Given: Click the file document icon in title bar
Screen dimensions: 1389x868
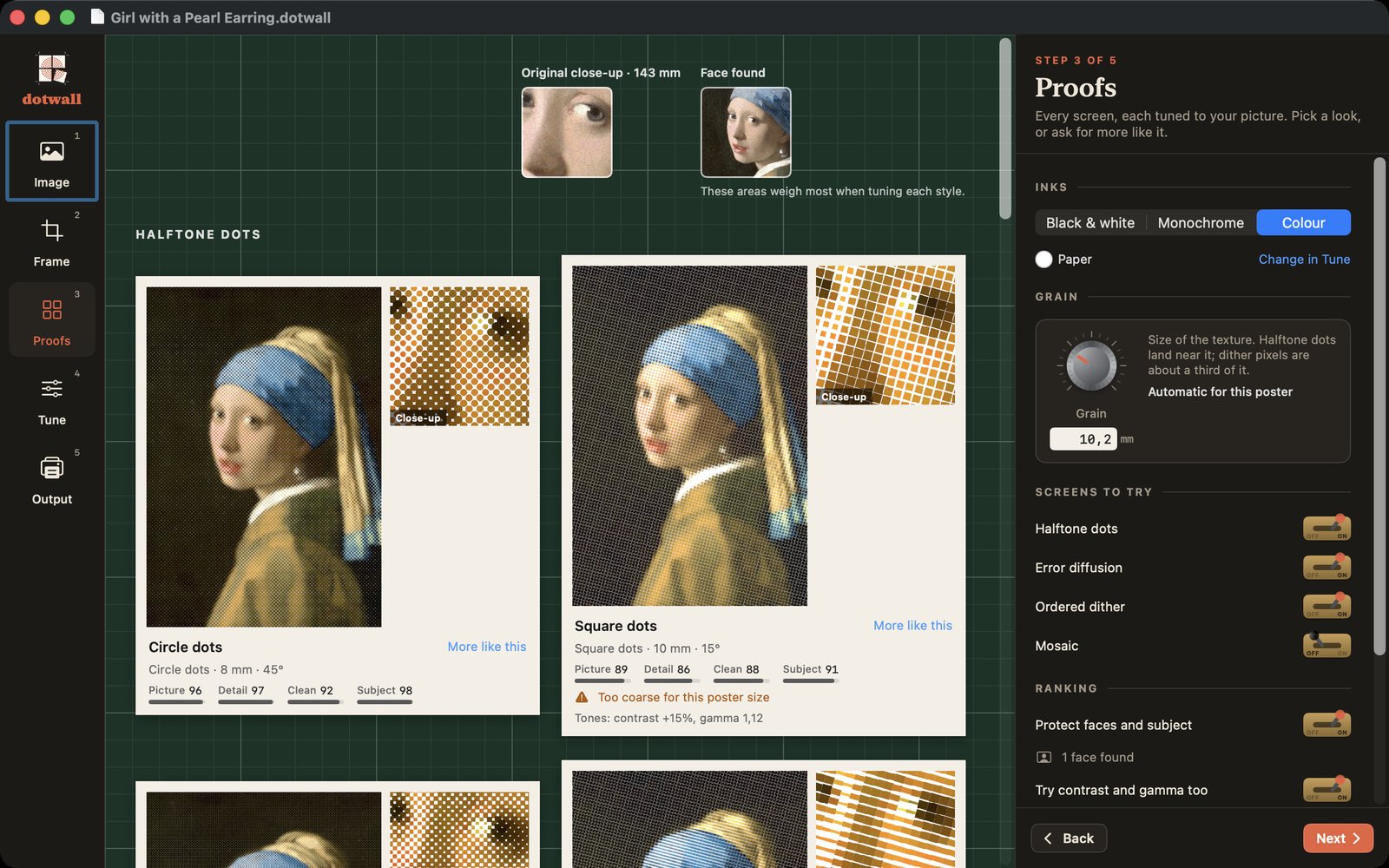Looking at the screenshot, I should coord(97,17).
